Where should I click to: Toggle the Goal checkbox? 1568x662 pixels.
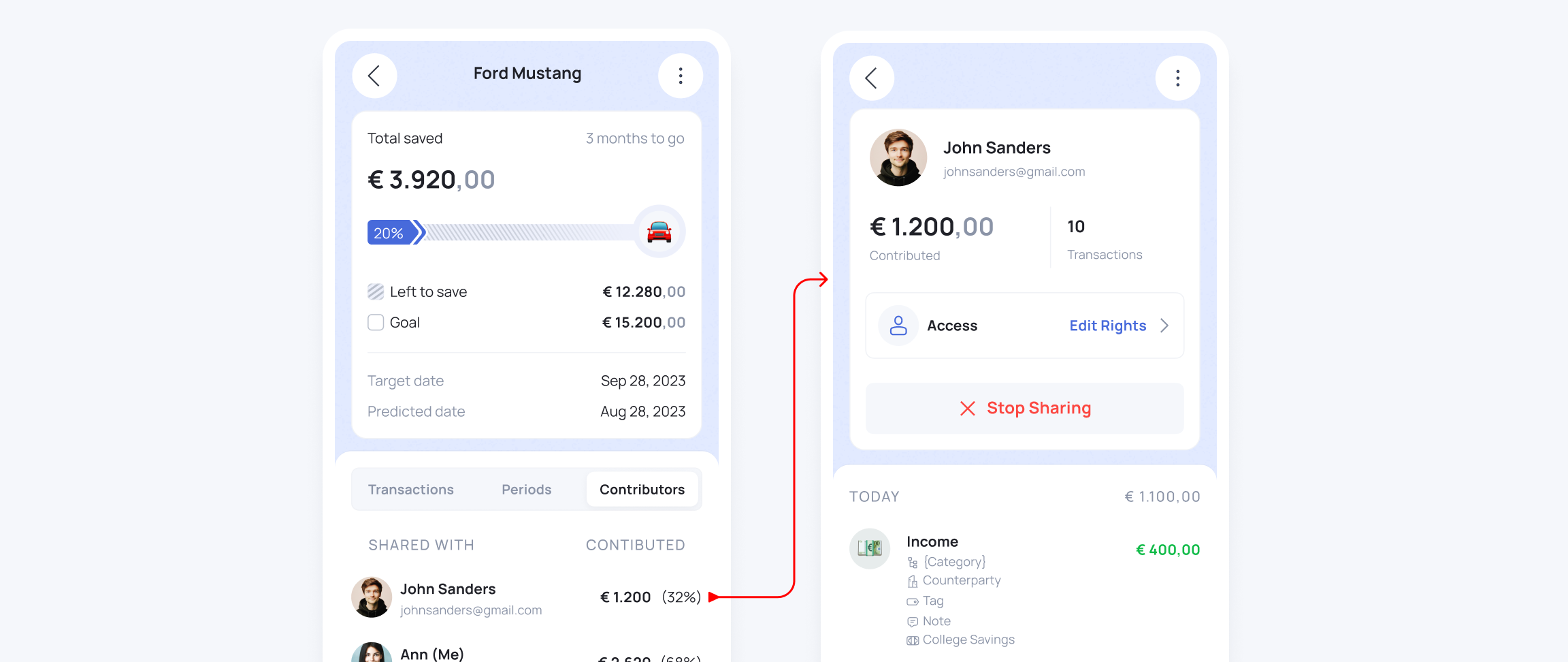[x=376, y=322]
